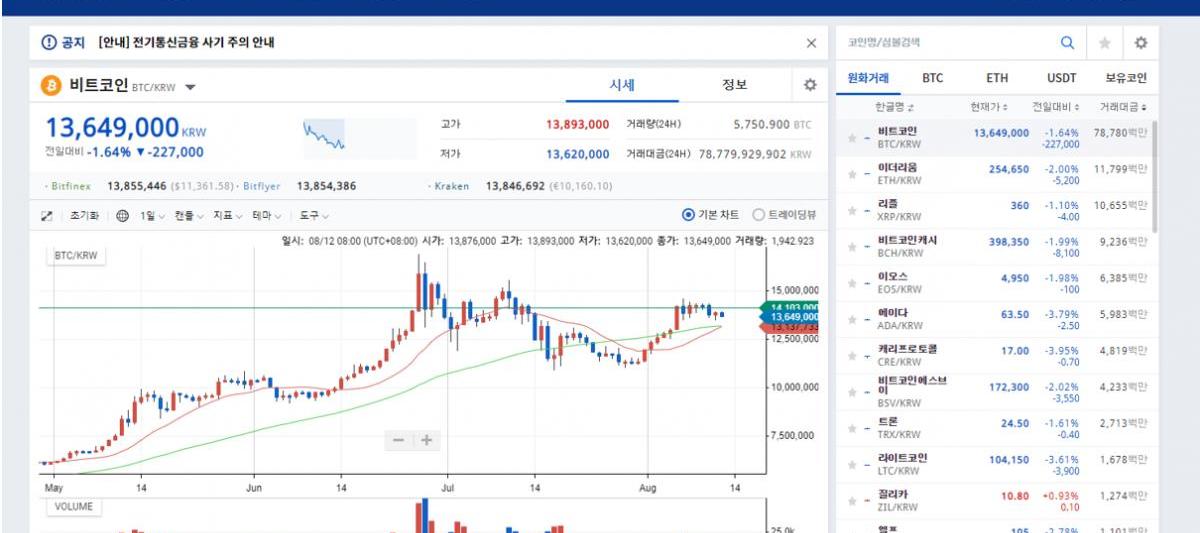
Task: Favorite 이더리움 with its star toggle
Action: point(852,174)
